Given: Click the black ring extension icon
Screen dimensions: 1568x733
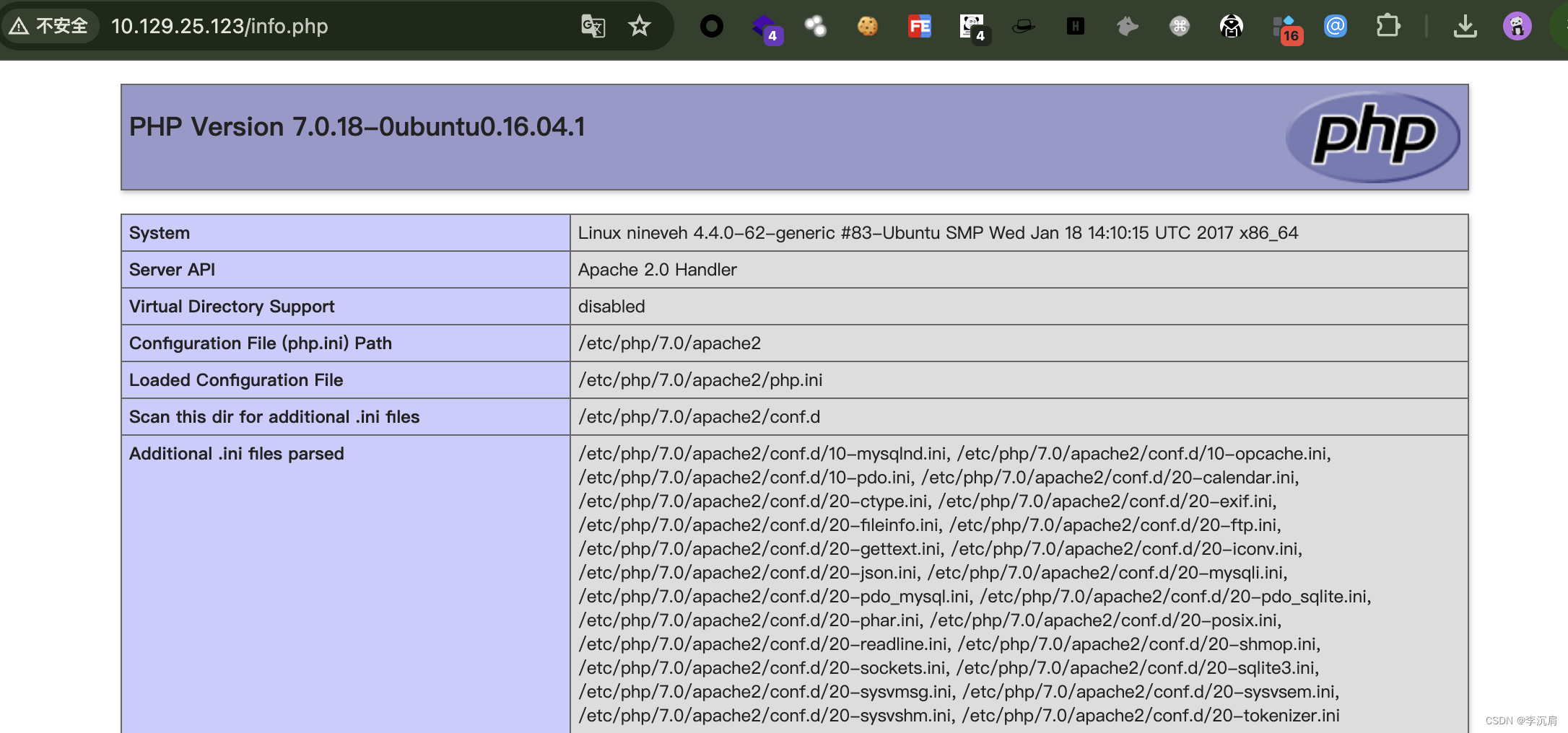Looking at the screenshot, I should pos(711,27).
